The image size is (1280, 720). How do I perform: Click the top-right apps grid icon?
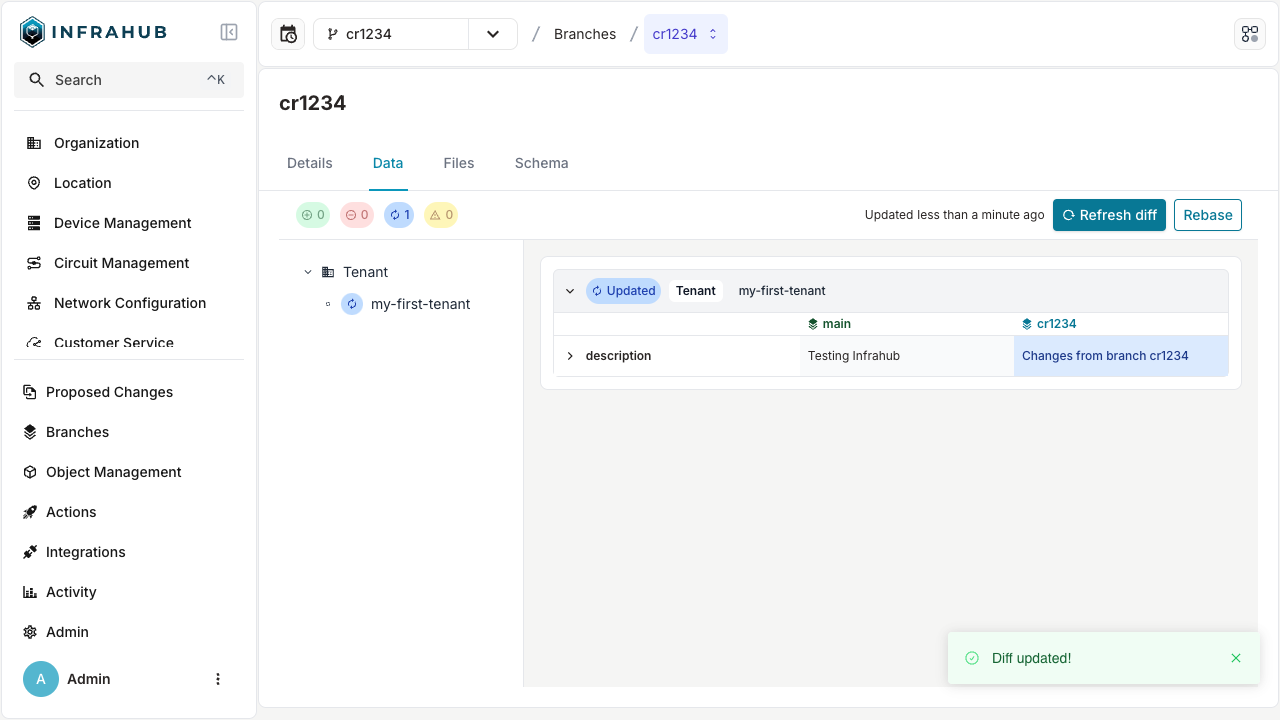[x=1250, y=34]
